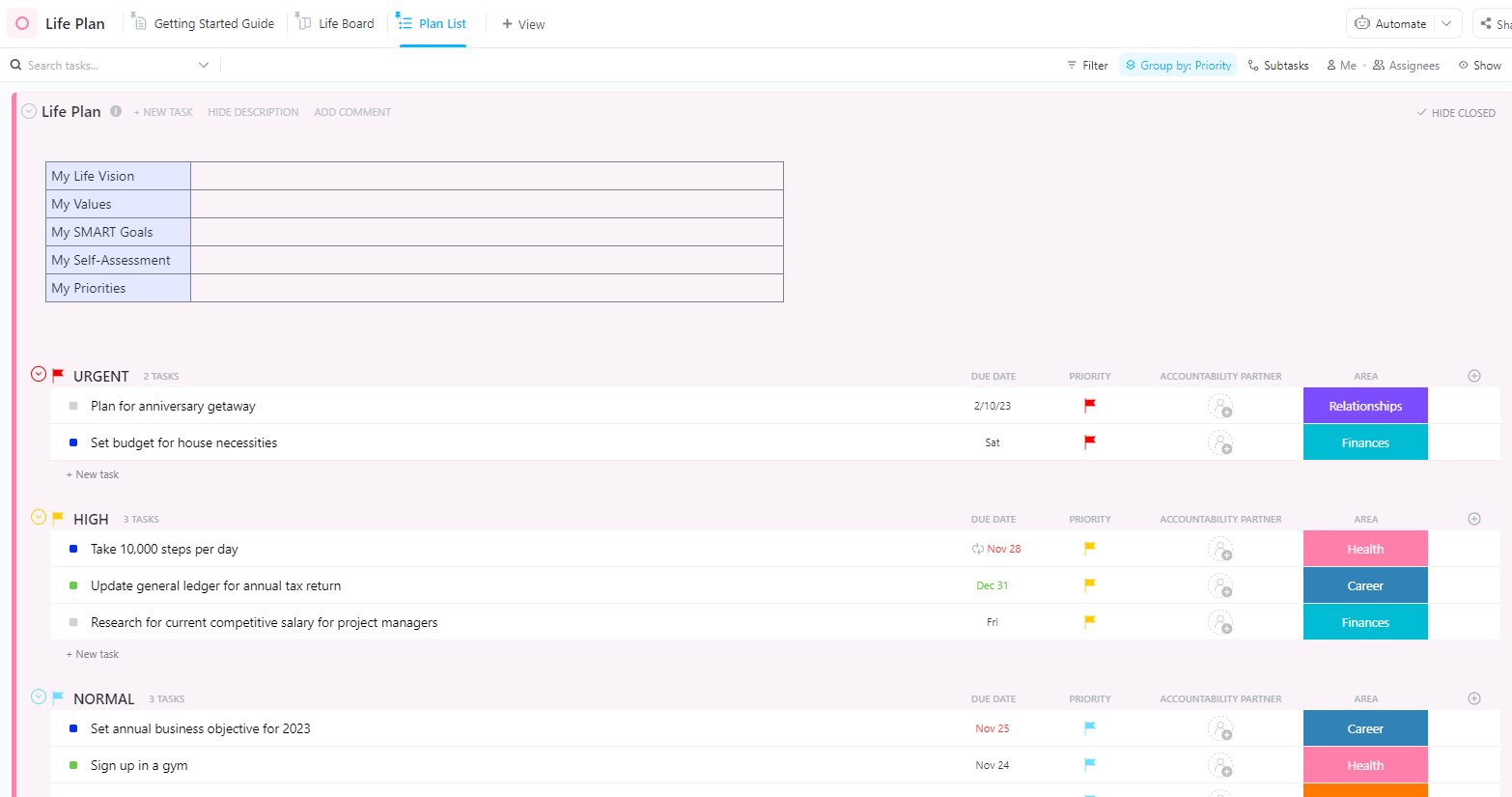Open the Automate dropdown arrow
Screen dimensions: 1512x797
[1446, 23]
